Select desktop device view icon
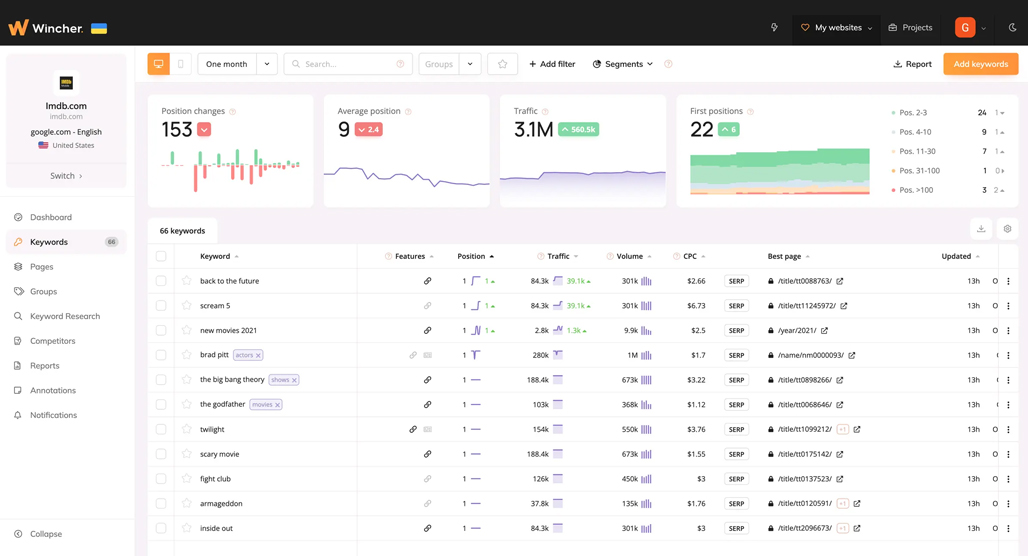 [x=159, y=64]
